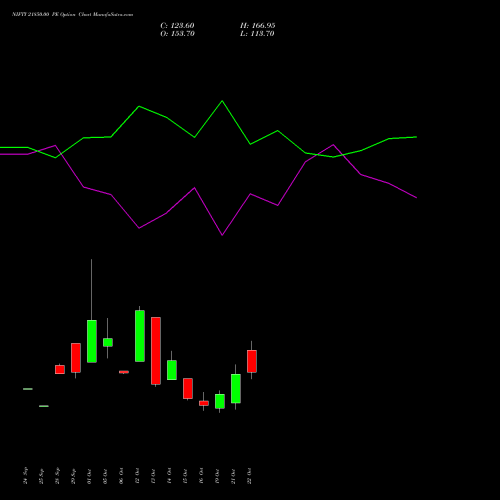The image size is (500, 500).
Task: Click the 01 Oct date axis label
Action: 90,476
